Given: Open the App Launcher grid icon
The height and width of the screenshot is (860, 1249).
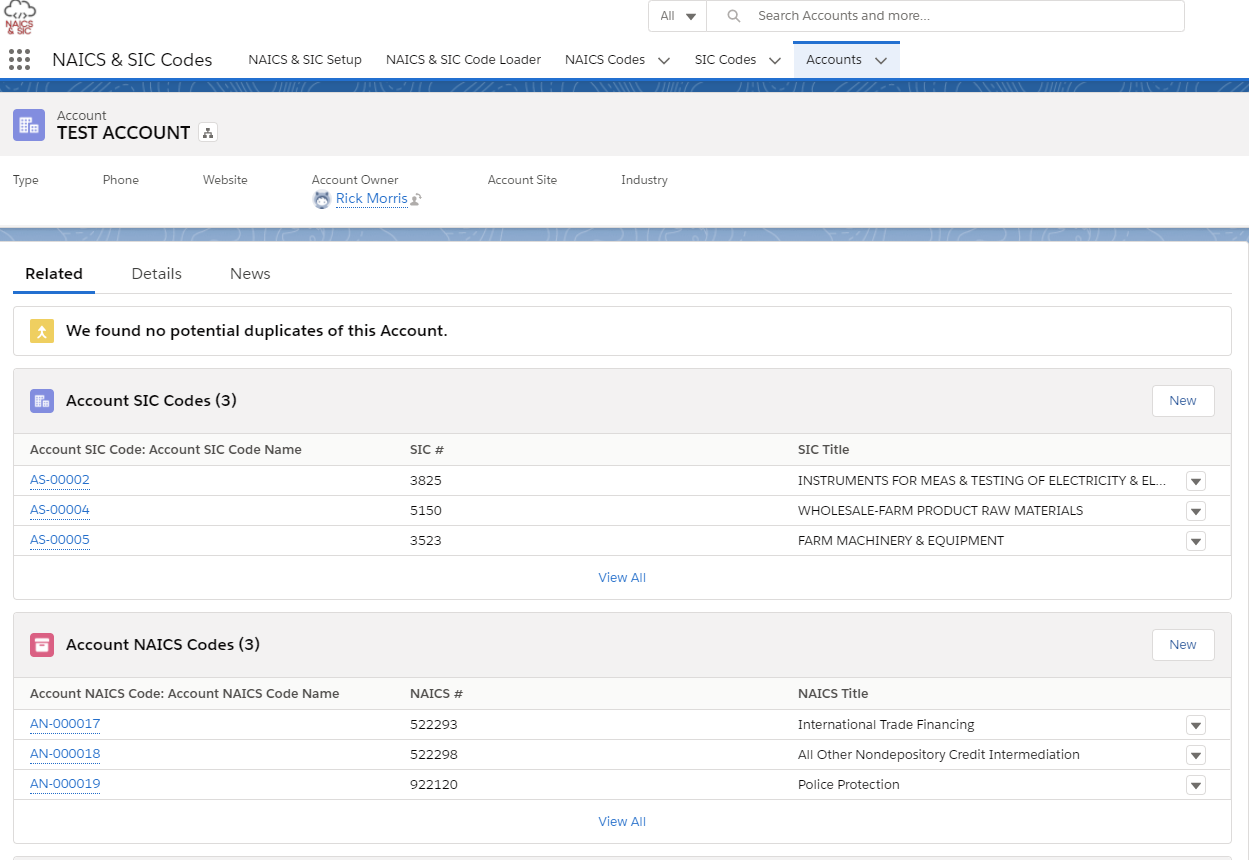Looking at the screenshot, I should (19, 60).
